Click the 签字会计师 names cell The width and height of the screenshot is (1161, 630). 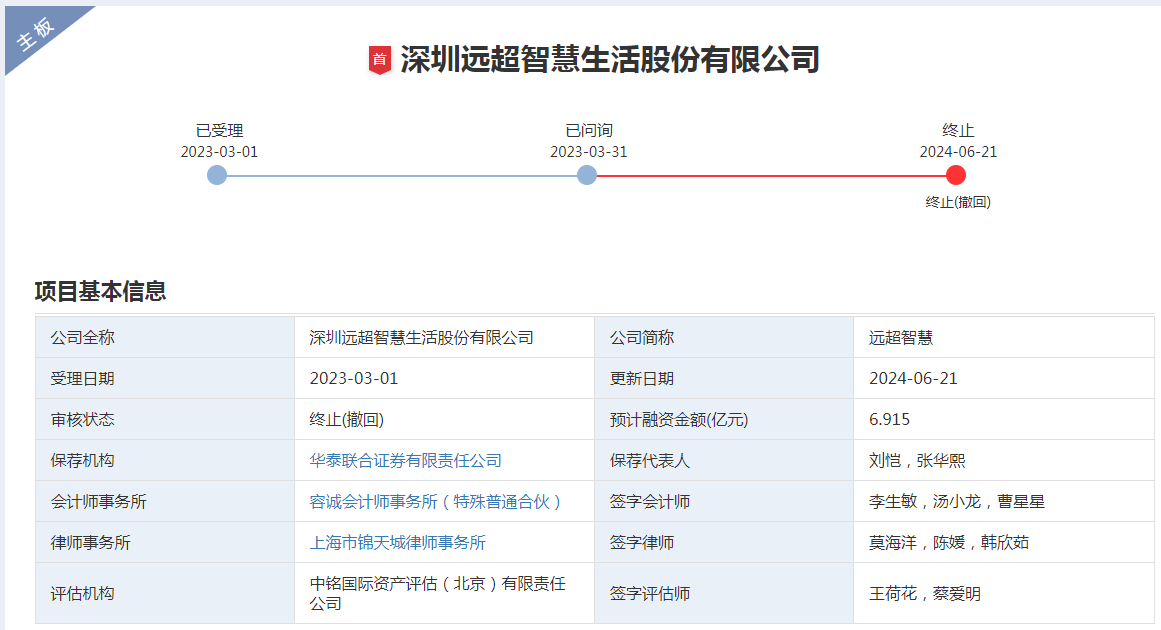957,501
